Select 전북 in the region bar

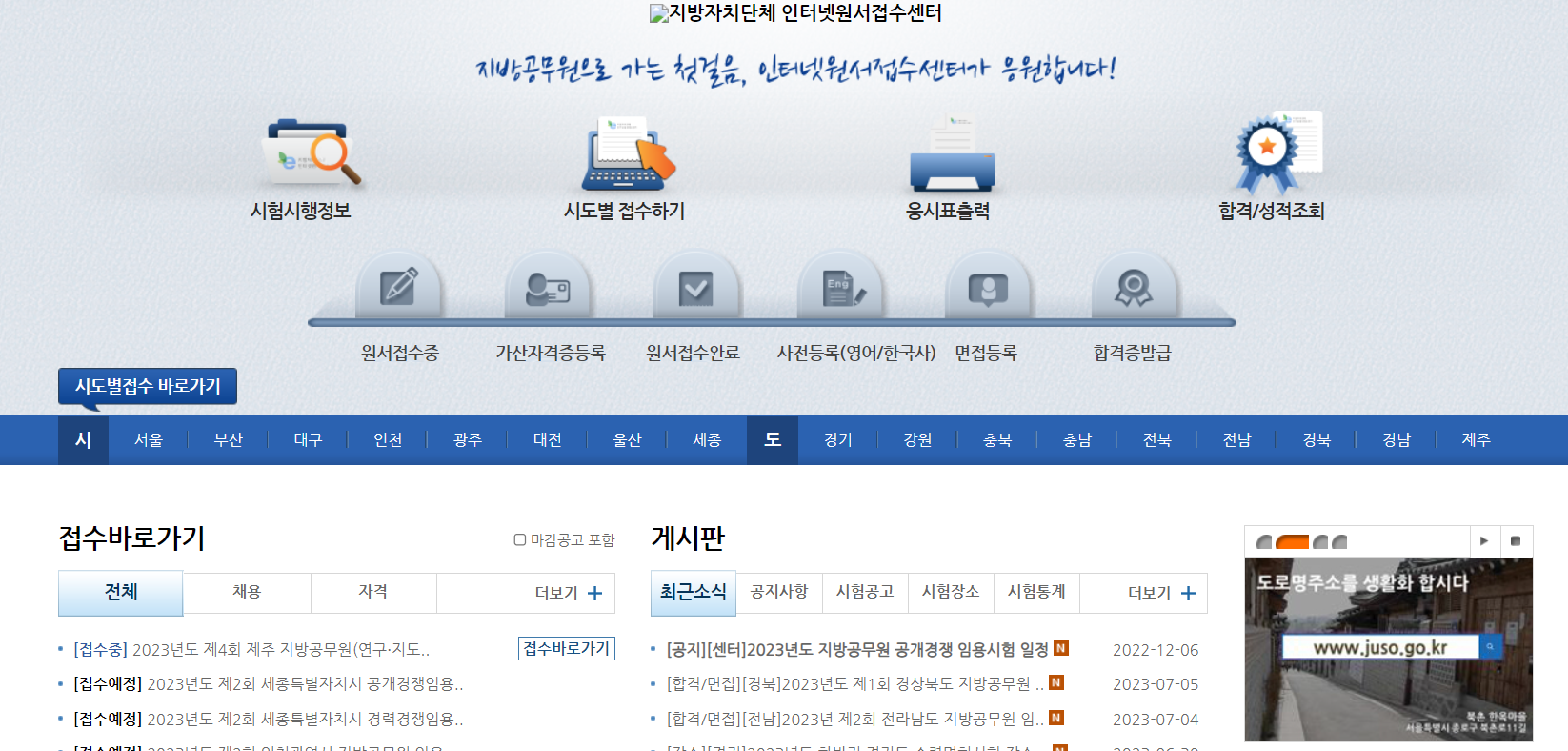[1157, 440]
